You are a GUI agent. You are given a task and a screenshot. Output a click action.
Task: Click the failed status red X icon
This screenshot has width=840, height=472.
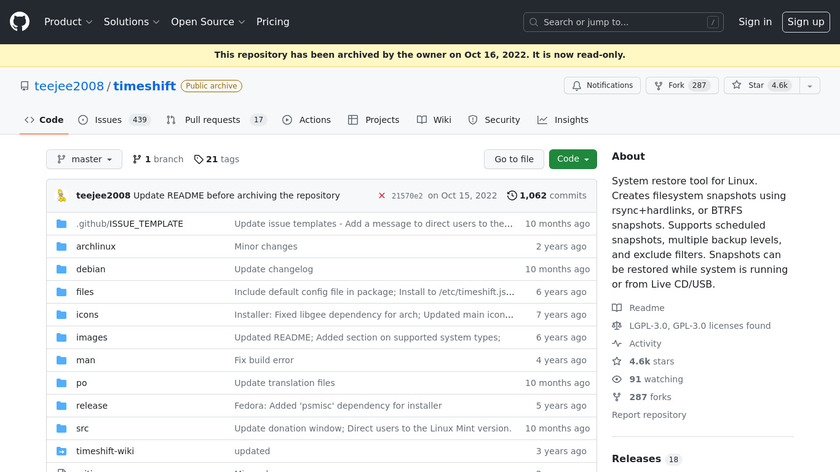381,196
